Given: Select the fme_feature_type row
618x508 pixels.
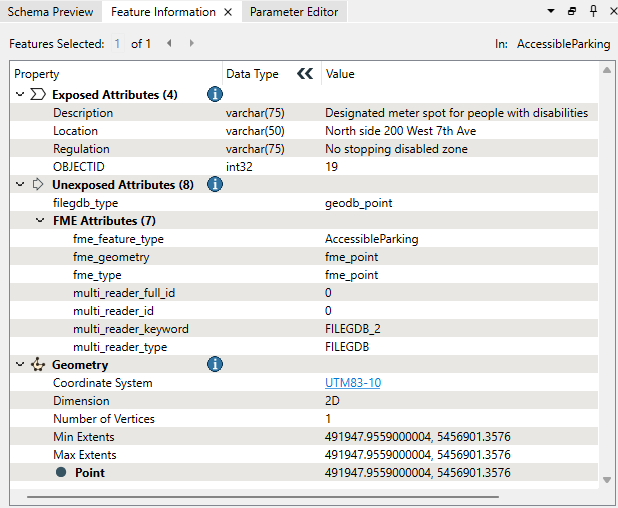Looking at the screenshot, I should click(304, 238).
